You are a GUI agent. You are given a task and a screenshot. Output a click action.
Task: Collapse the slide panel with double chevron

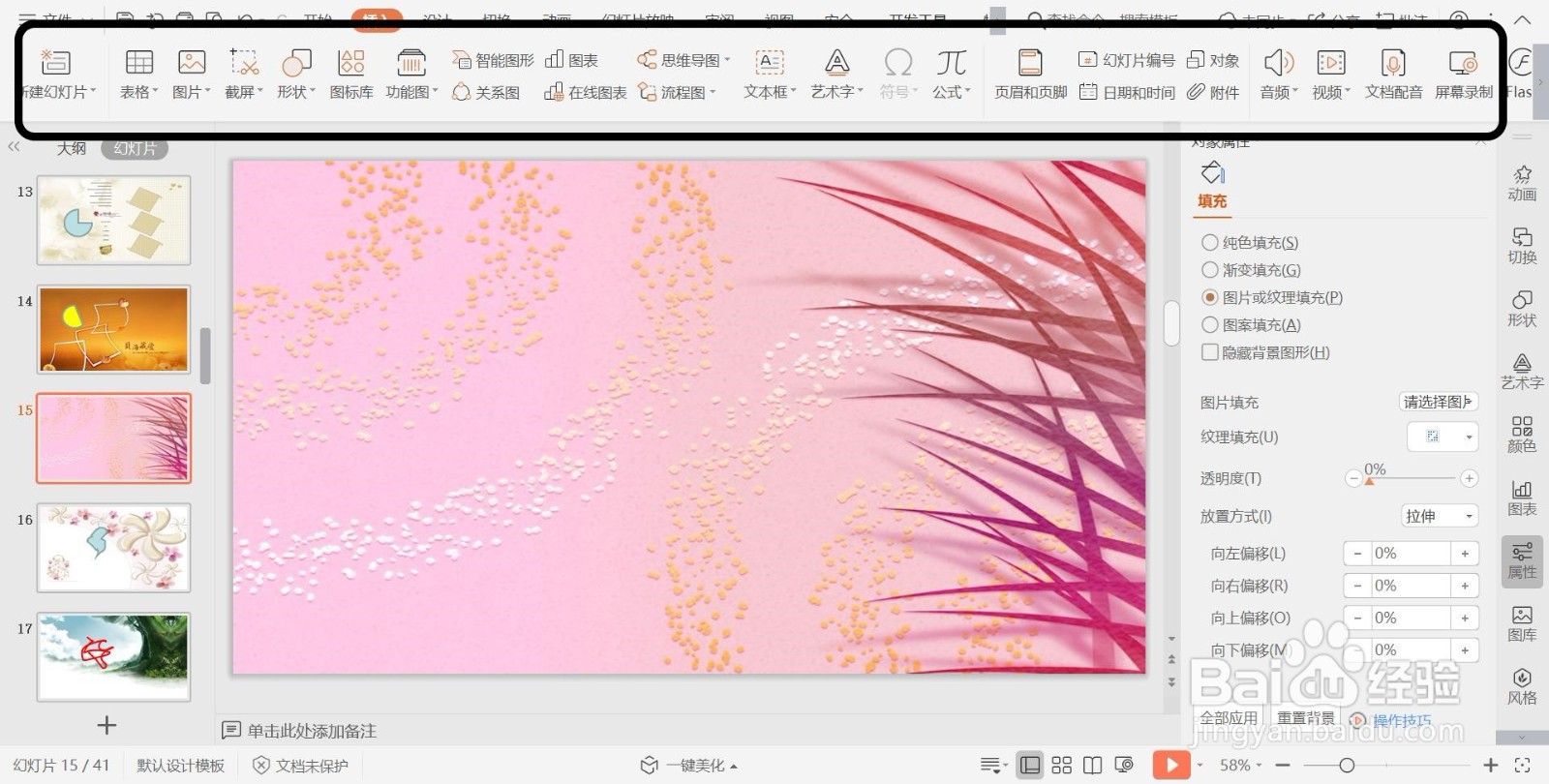pyautogui.click(x=14, y=147)
